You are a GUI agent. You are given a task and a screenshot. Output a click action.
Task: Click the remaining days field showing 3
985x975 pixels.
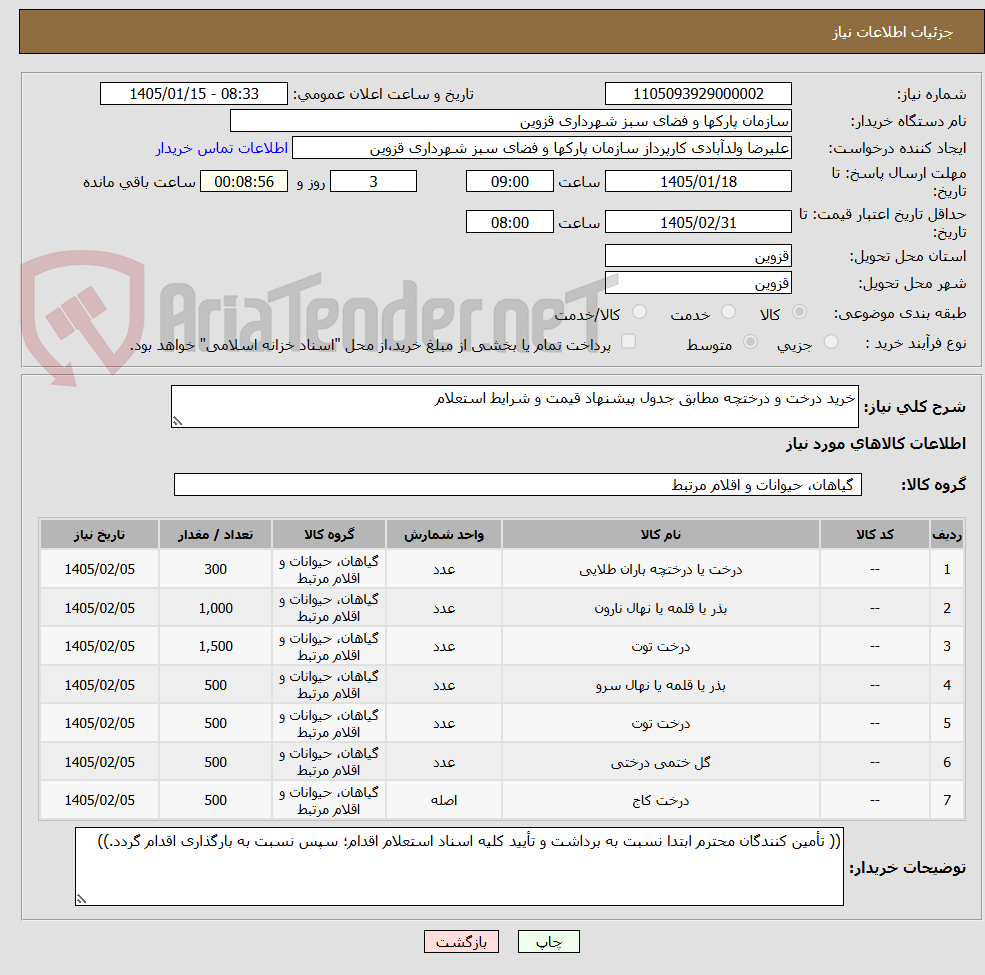(373, 182)
